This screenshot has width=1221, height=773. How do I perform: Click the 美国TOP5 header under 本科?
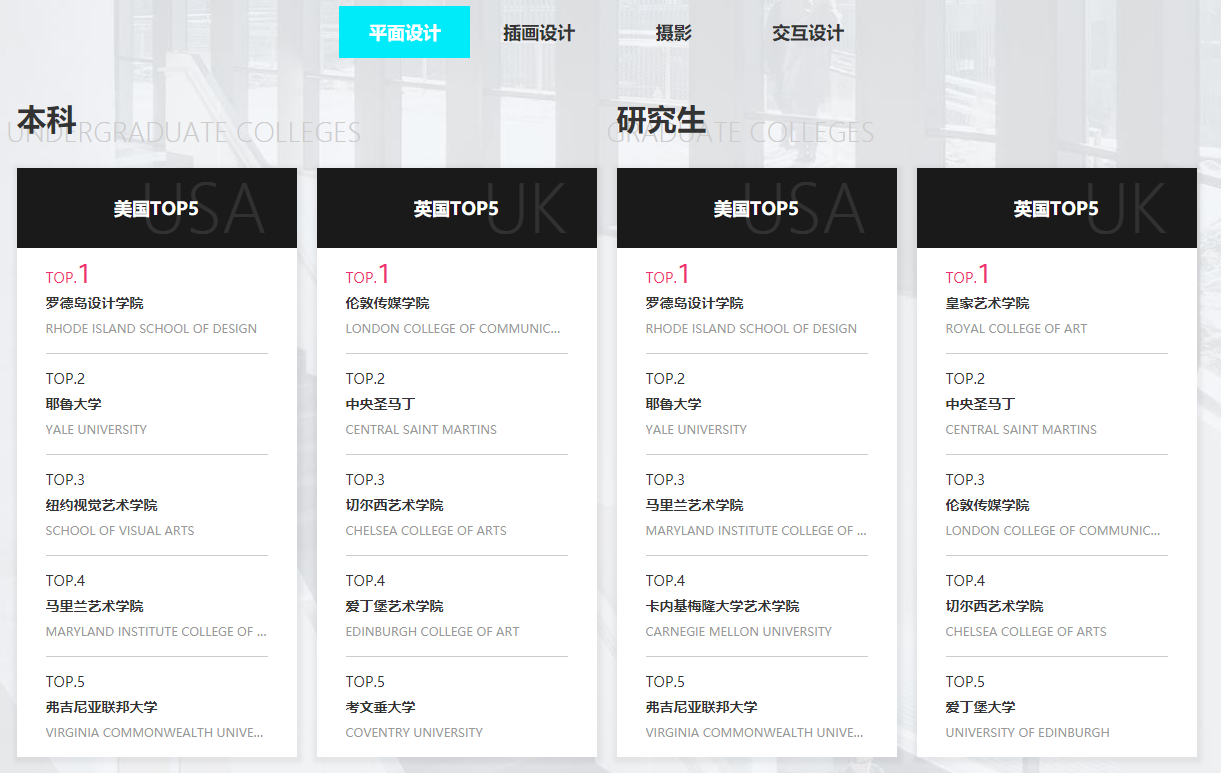157,208
